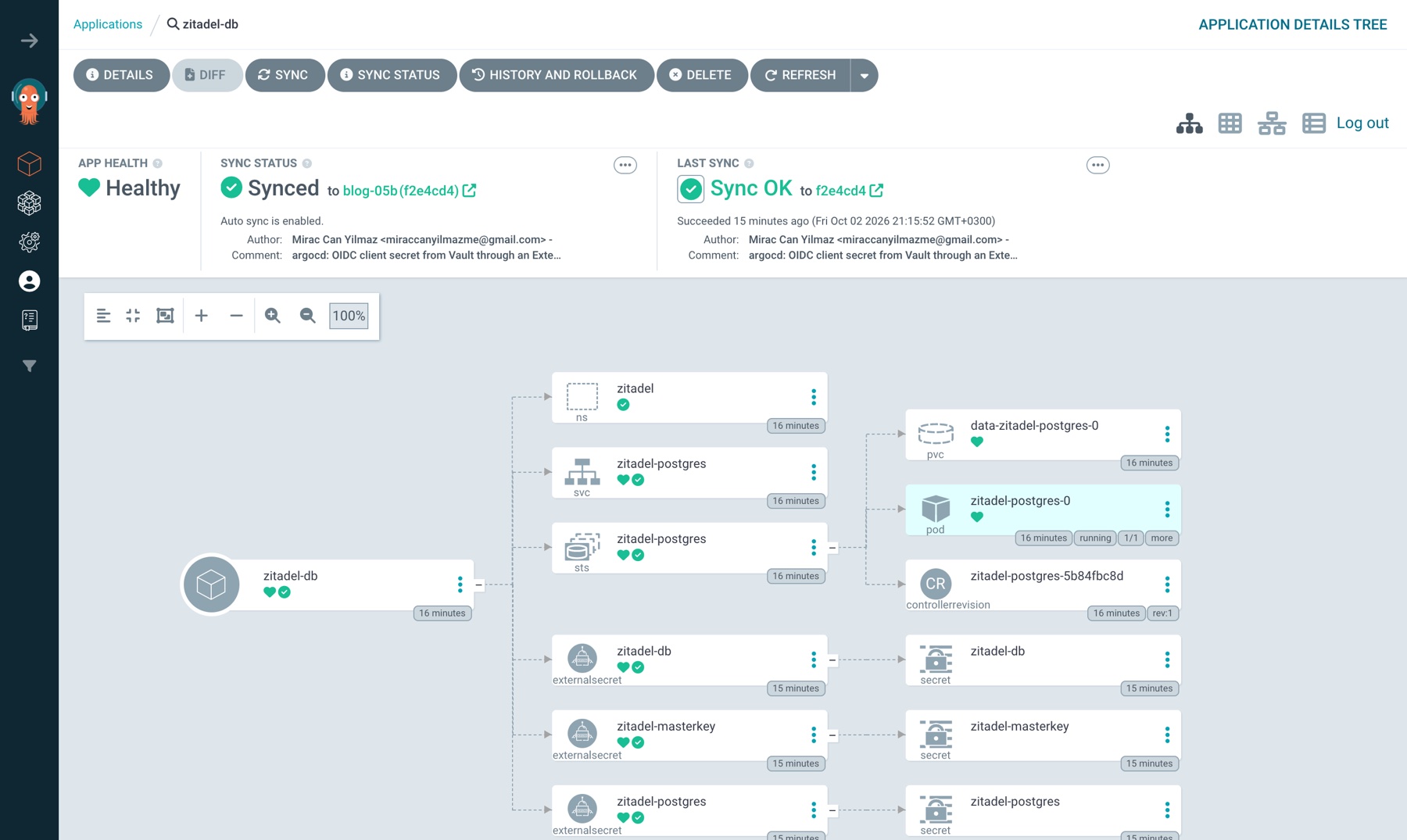Viewport: 1407px width, 840px height.
Task: Open the Argo CD Applications sidebar icon
Action: point(29,164)
